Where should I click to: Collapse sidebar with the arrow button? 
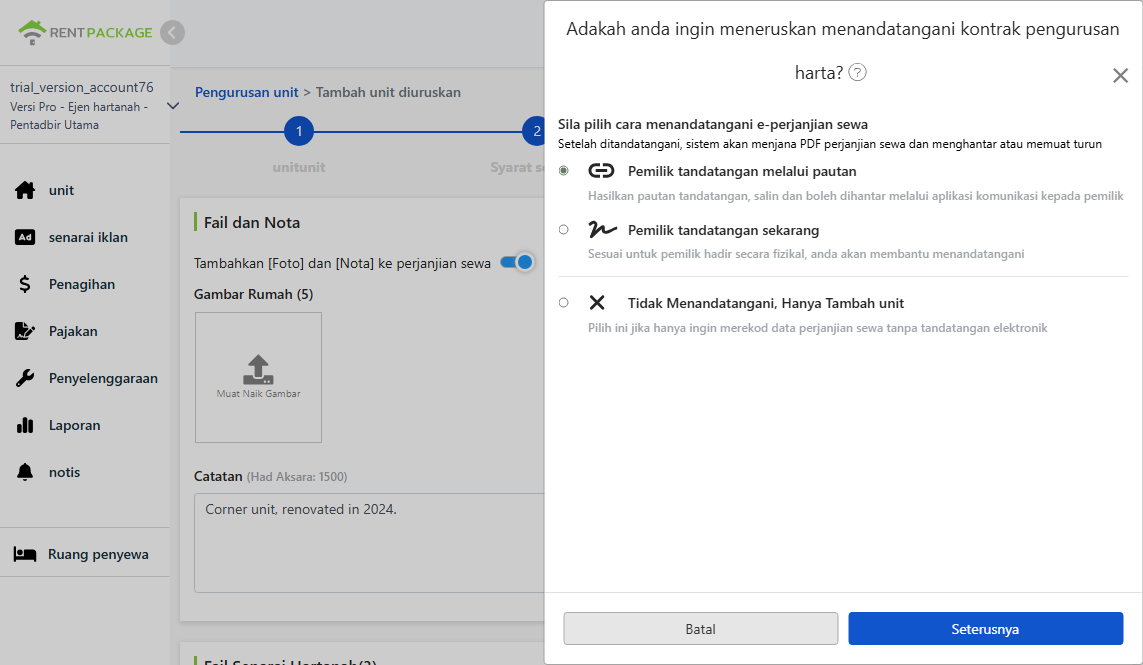pyautogui.click(x=173, y=32)
